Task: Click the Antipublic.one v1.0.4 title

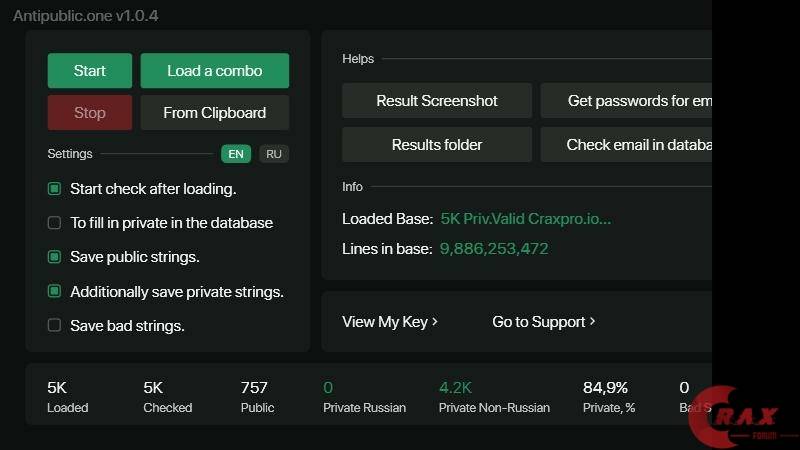Action: point(86,16)
